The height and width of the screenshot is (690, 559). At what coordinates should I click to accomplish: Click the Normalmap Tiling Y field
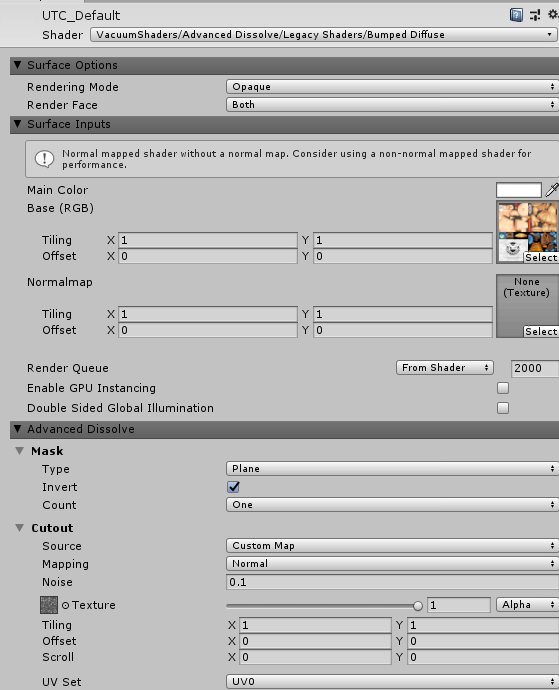pyautogui.click(x=403, y=314)
